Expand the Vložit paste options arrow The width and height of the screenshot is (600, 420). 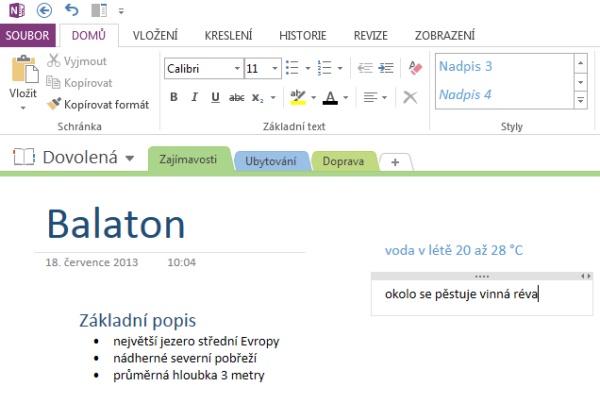[x=23, y=108]
